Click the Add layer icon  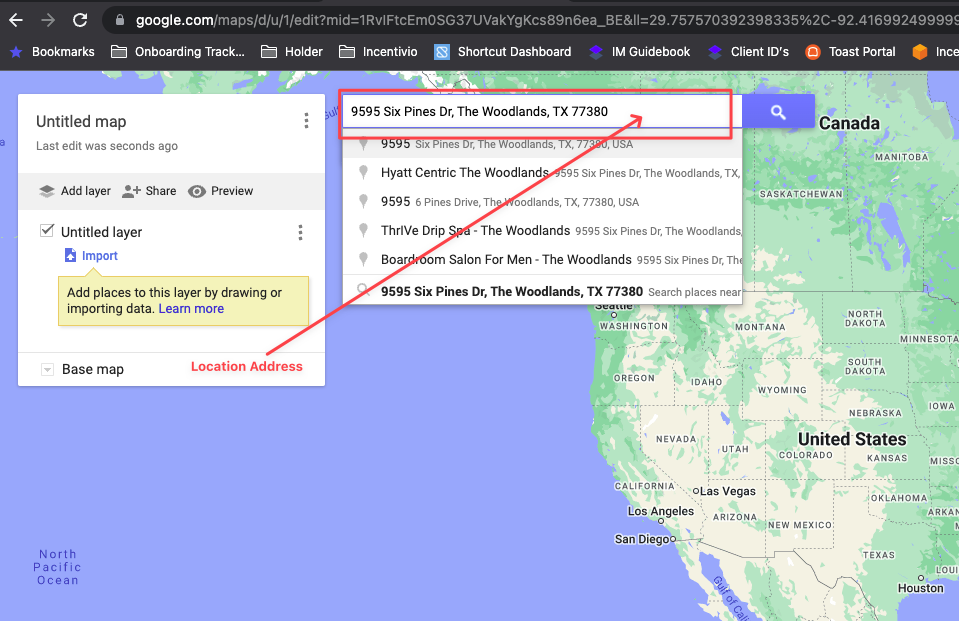coord(47,191)
